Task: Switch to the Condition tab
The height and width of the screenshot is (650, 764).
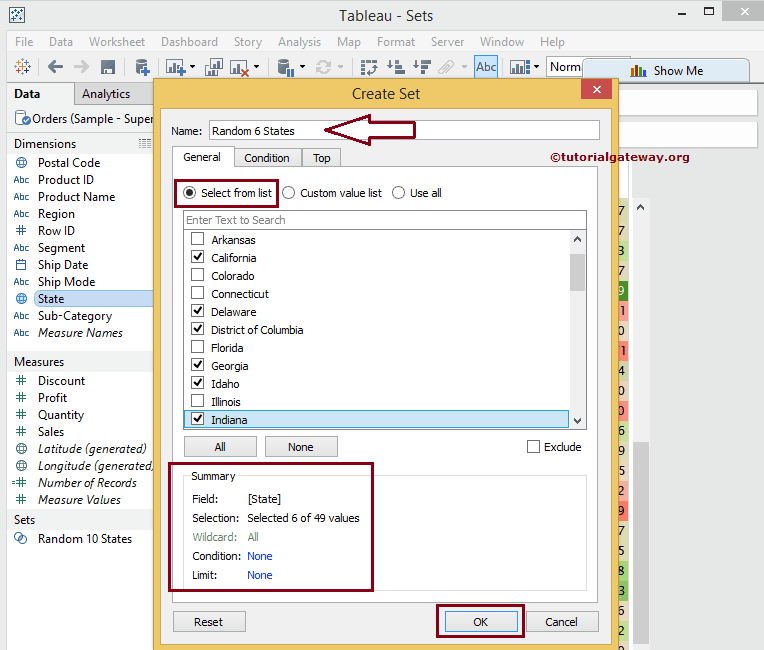Action: pos(267,158)
